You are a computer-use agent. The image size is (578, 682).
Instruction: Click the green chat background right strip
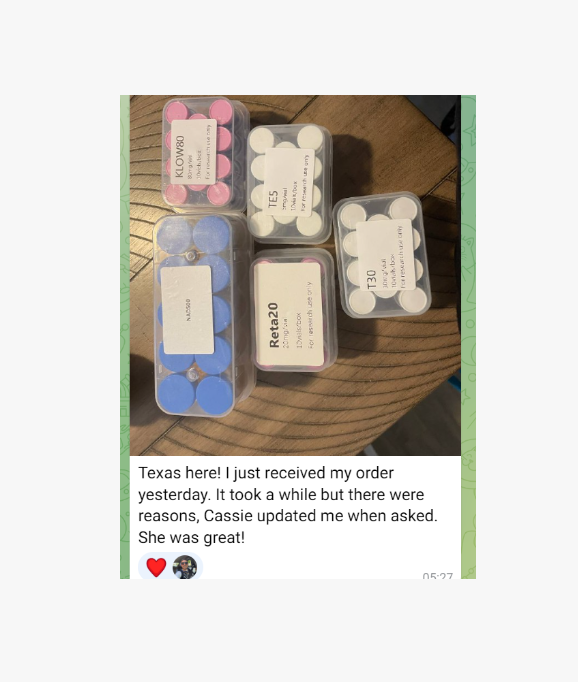coord(468,337)
